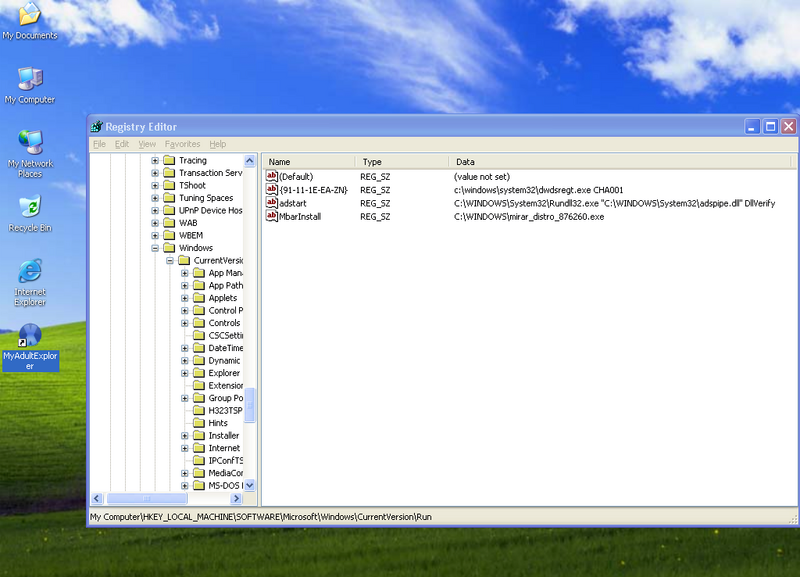Select the H323TSP key in tree
800x577 pixels.
[225, 411]
